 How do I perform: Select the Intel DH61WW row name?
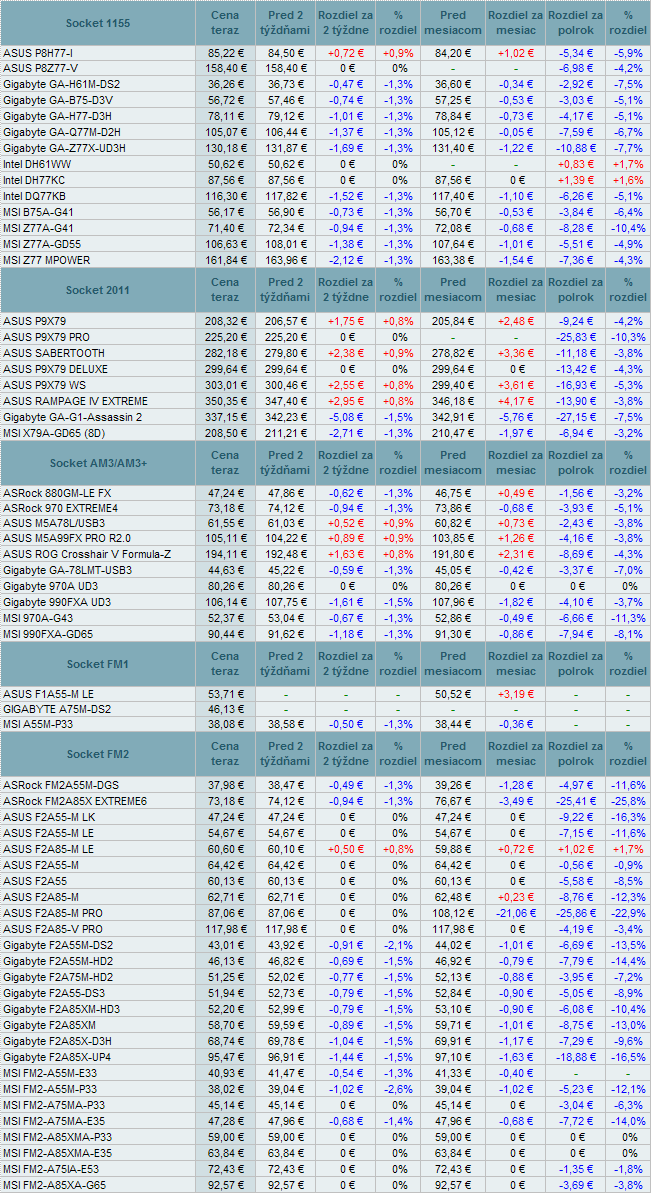point(37,163)
